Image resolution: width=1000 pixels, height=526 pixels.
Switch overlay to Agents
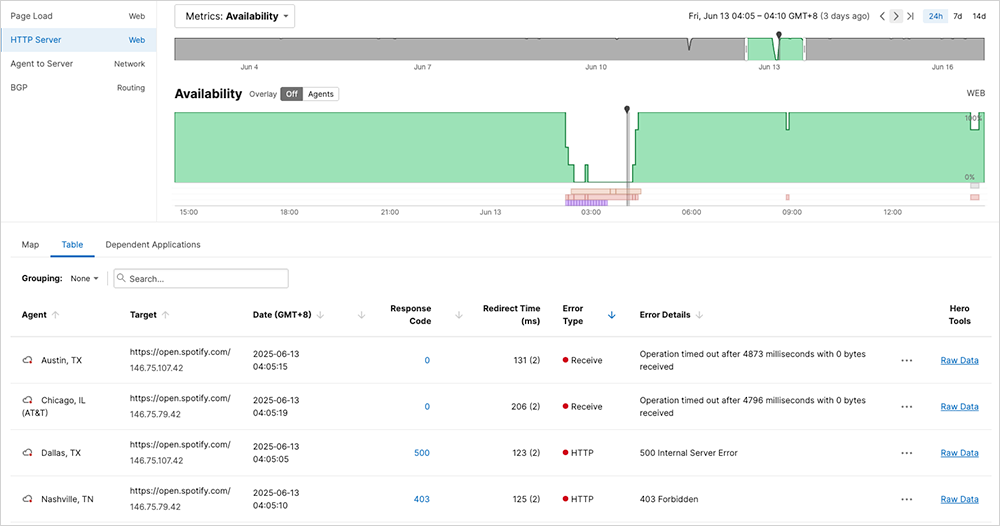[x=321, y=94]
